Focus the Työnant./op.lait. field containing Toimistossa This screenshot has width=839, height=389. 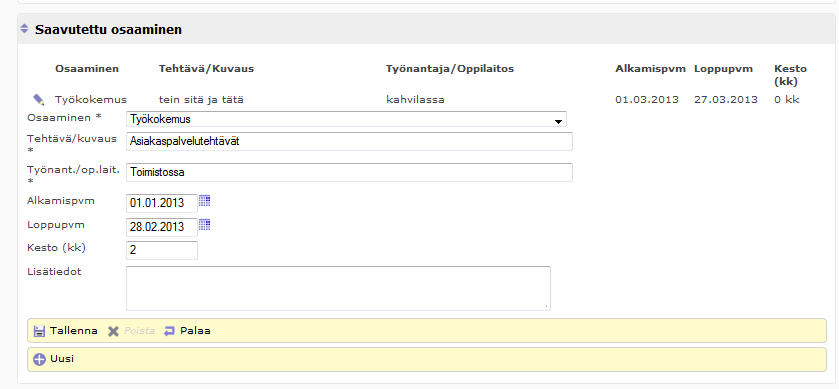click(x=349, y=173)
